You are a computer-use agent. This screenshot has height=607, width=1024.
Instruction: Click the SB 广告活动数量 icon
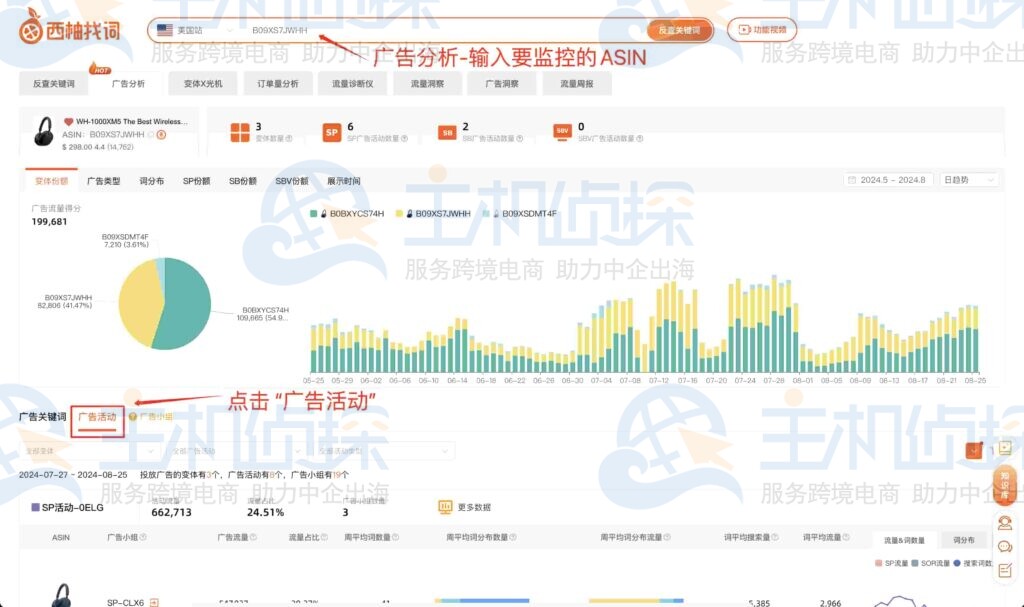click(x=446, y=132)
